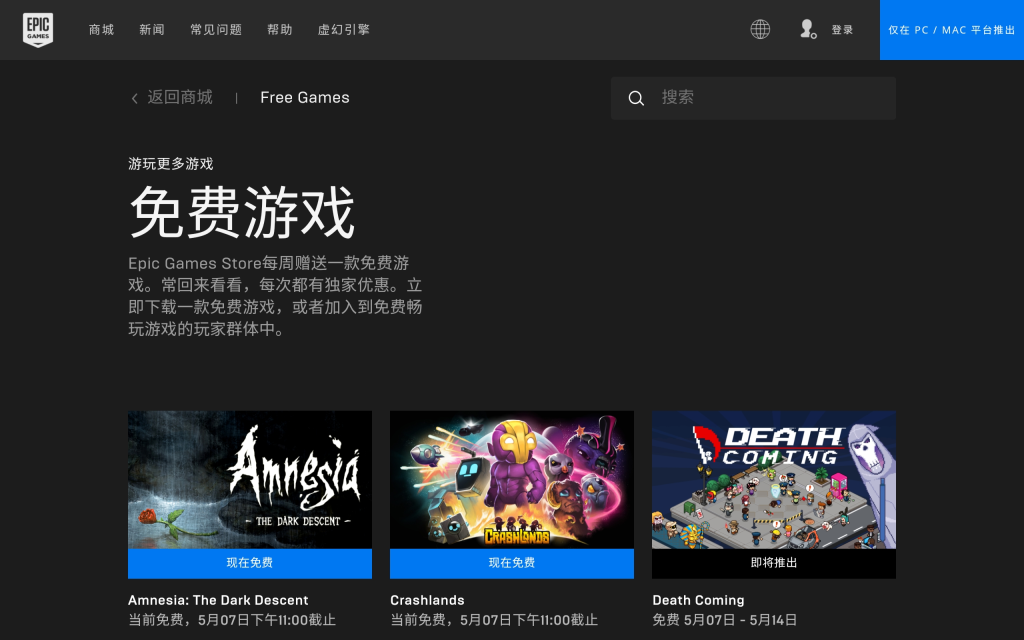The height and width of the screenshot is (640, 1024).
Task: Click the 游玩更多游戏 subtitle text
Action: 170,164
